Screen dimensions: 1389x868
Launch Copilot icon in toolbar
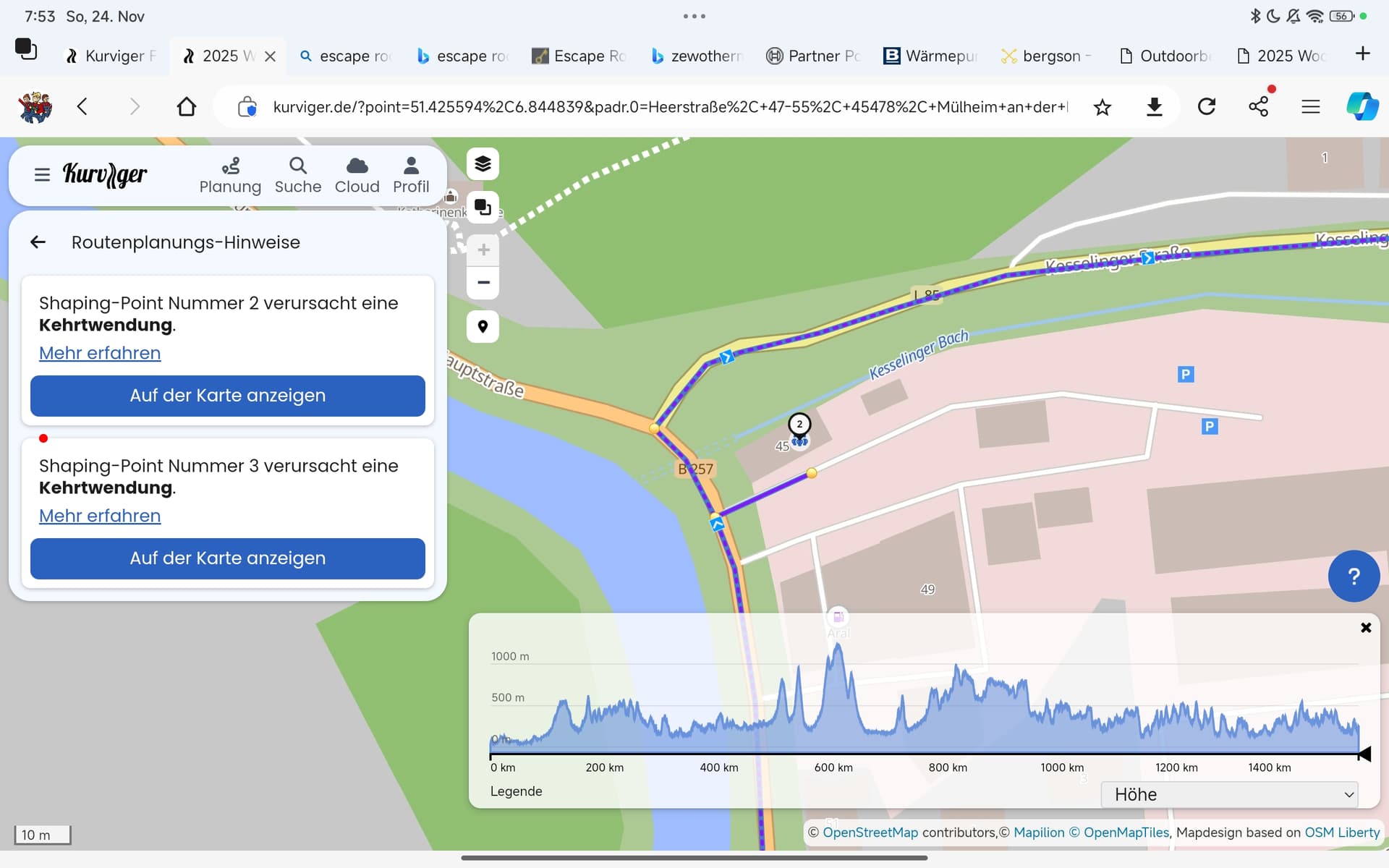tap(1362, 107)
